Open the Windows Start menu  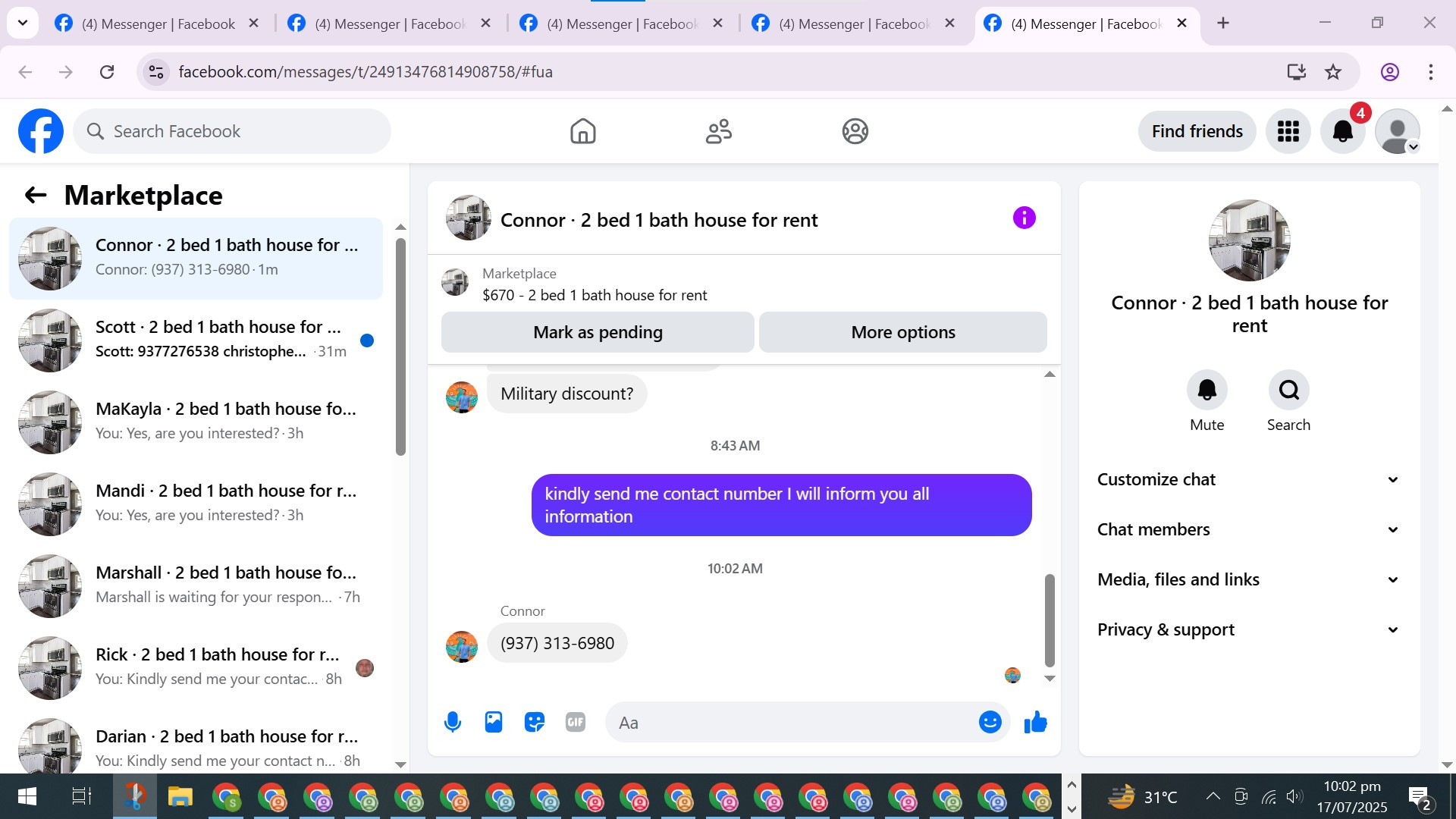click(x=27, y=796)
